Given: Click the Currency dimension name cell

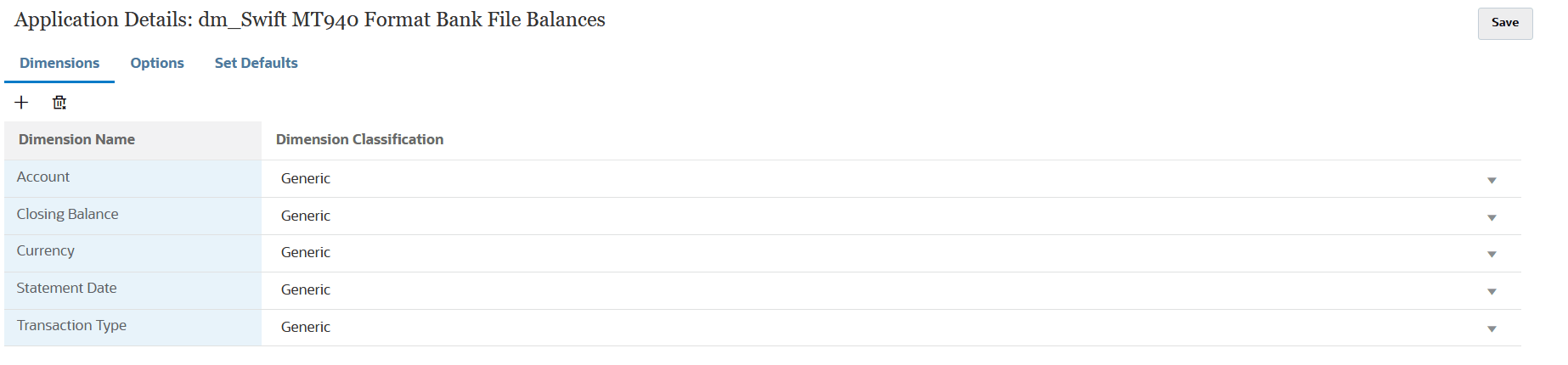Looking at the screenshot, I should coord(46,251).
